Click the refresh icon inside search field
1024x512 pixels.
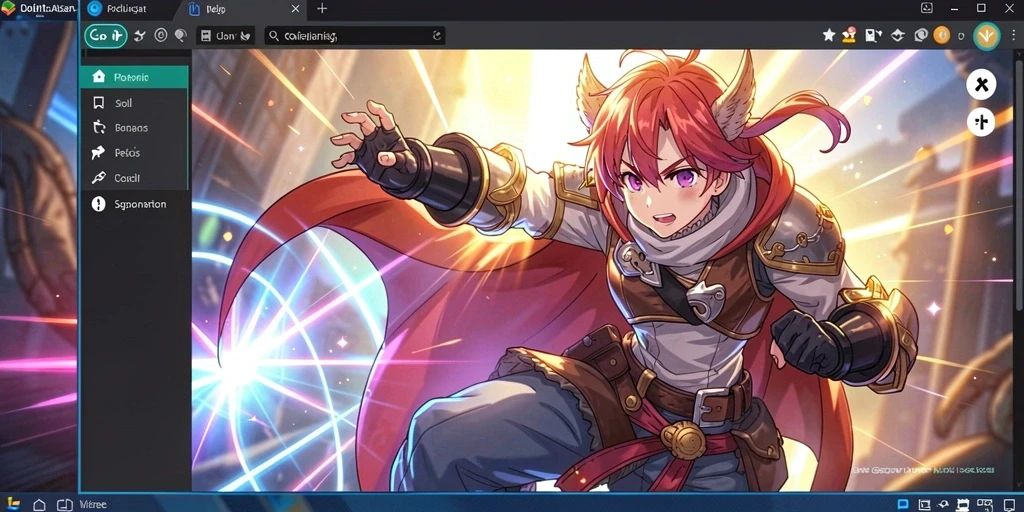tap(437, 36)
